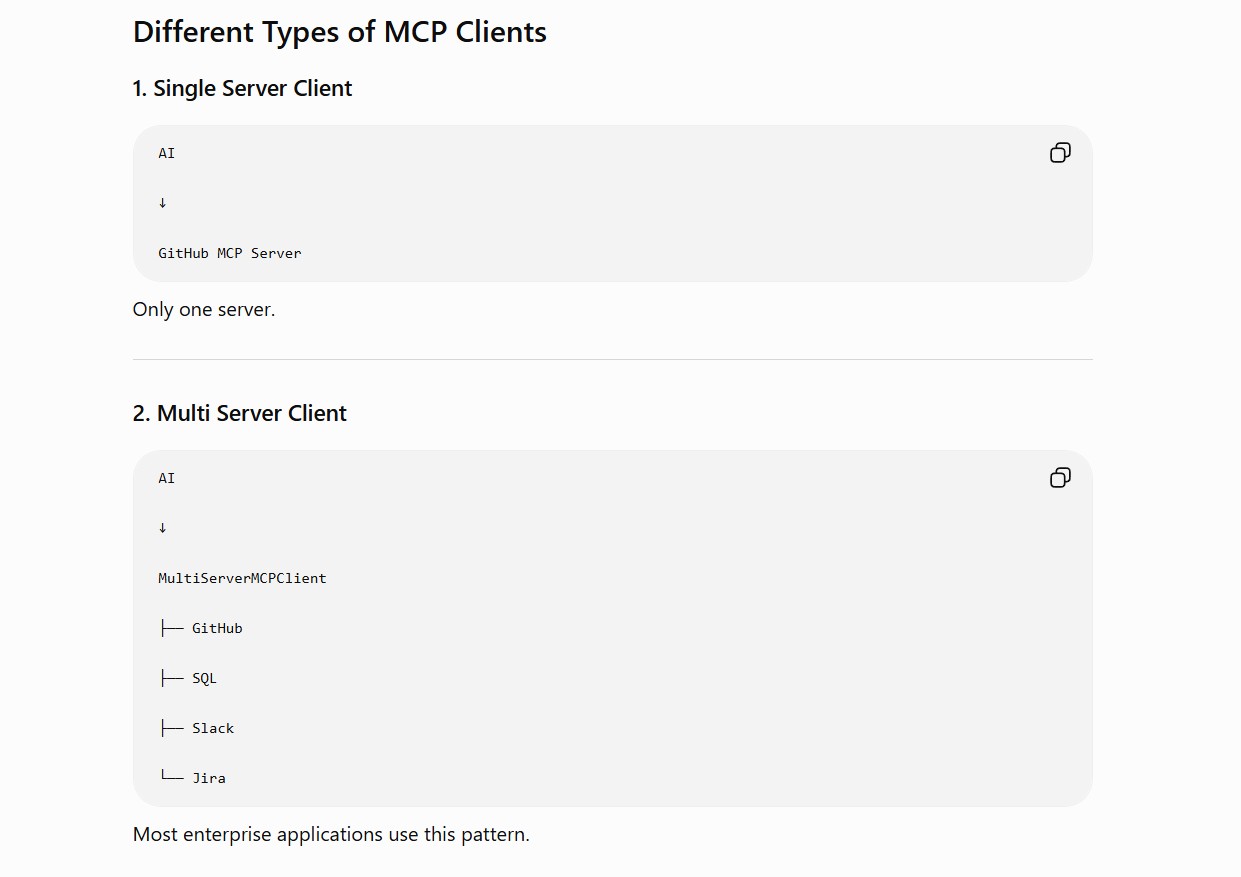Click the 'Slack' tree branch line
Viewport: 1241px width, 877px height.
[197, 728]
